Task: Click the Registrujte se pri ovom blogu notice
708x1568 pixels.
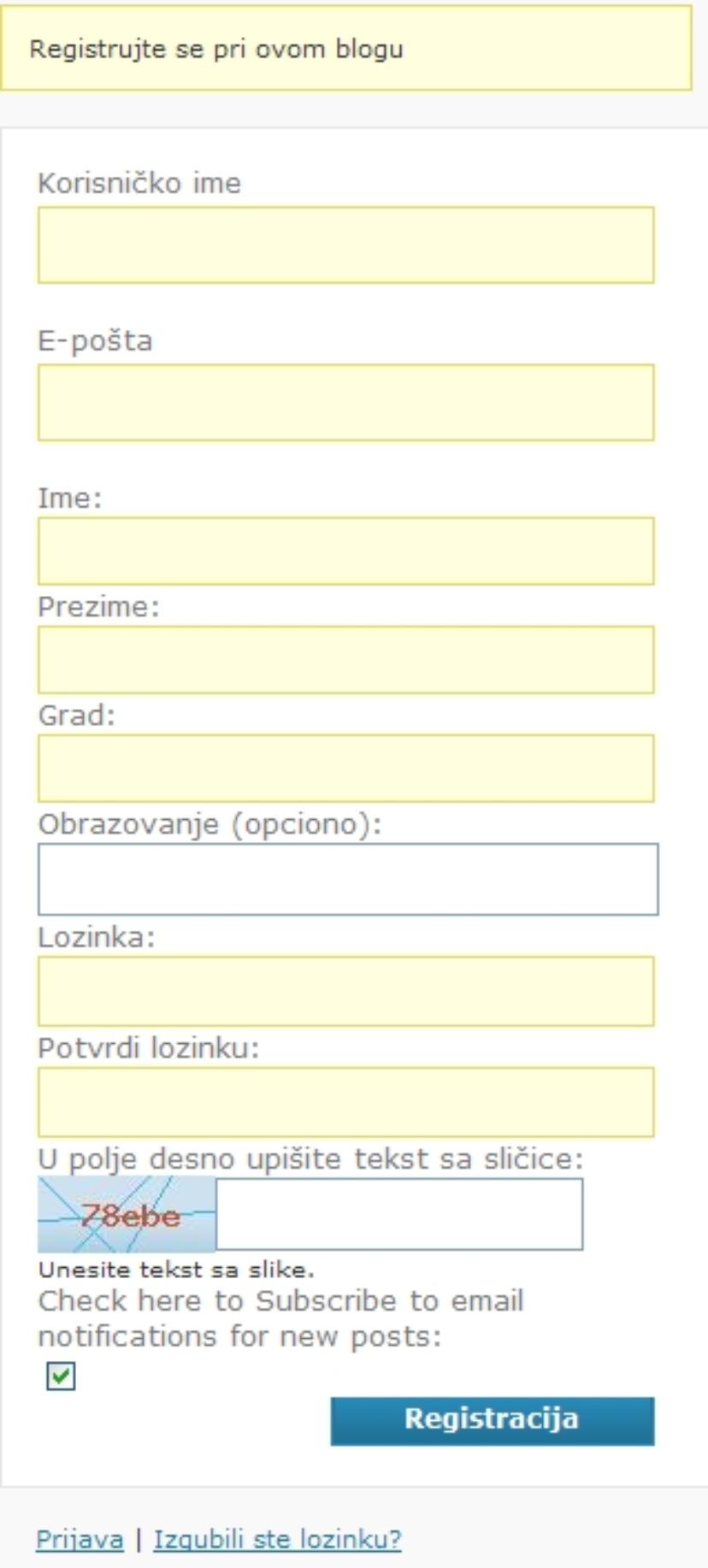Action: click(x=345, y=48)
